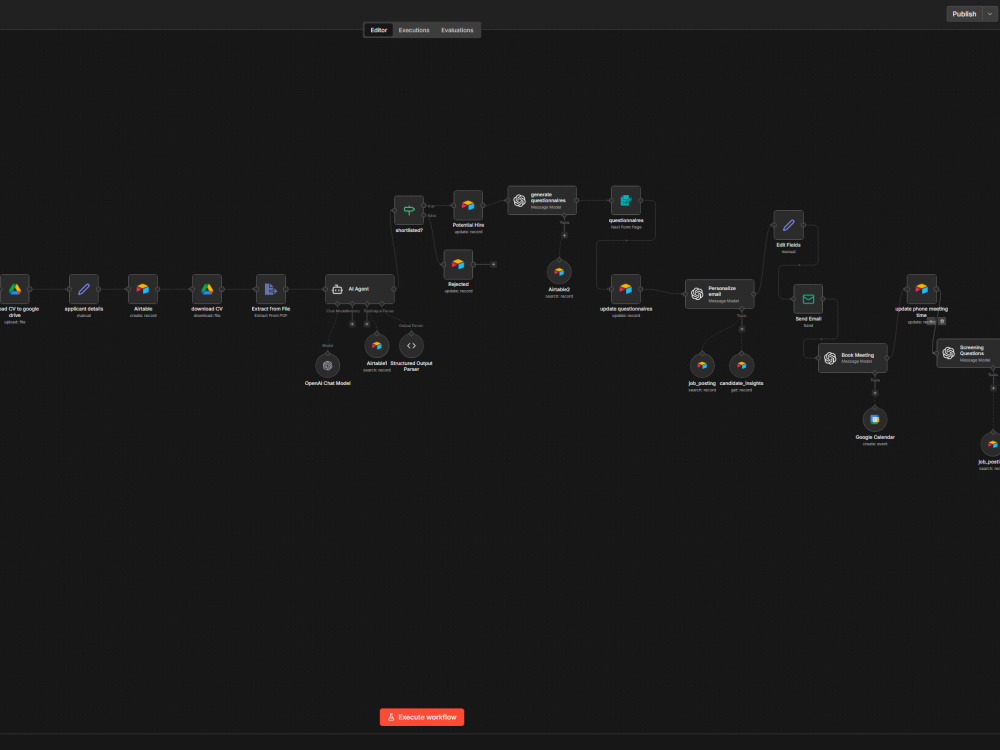Add tool to AI Agent plus connector
This screenshot has height=750, width=1000.
coord(367,324)
